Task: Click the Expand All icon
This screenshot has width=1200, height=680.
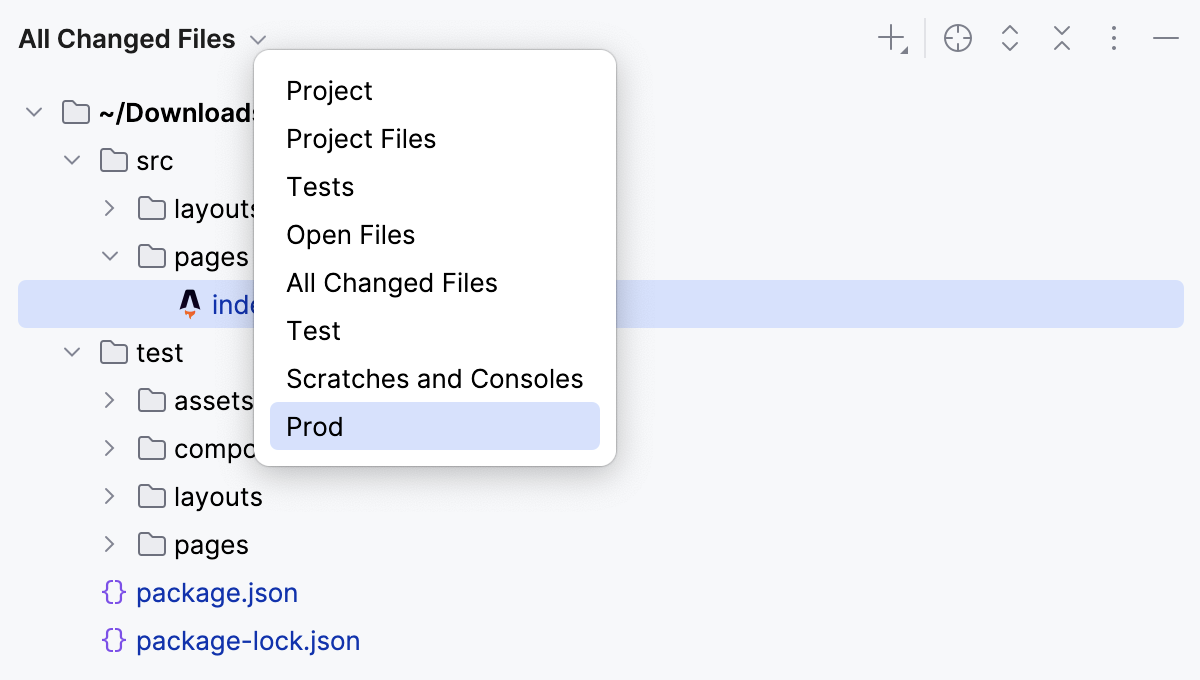Action: [1009, 38]
